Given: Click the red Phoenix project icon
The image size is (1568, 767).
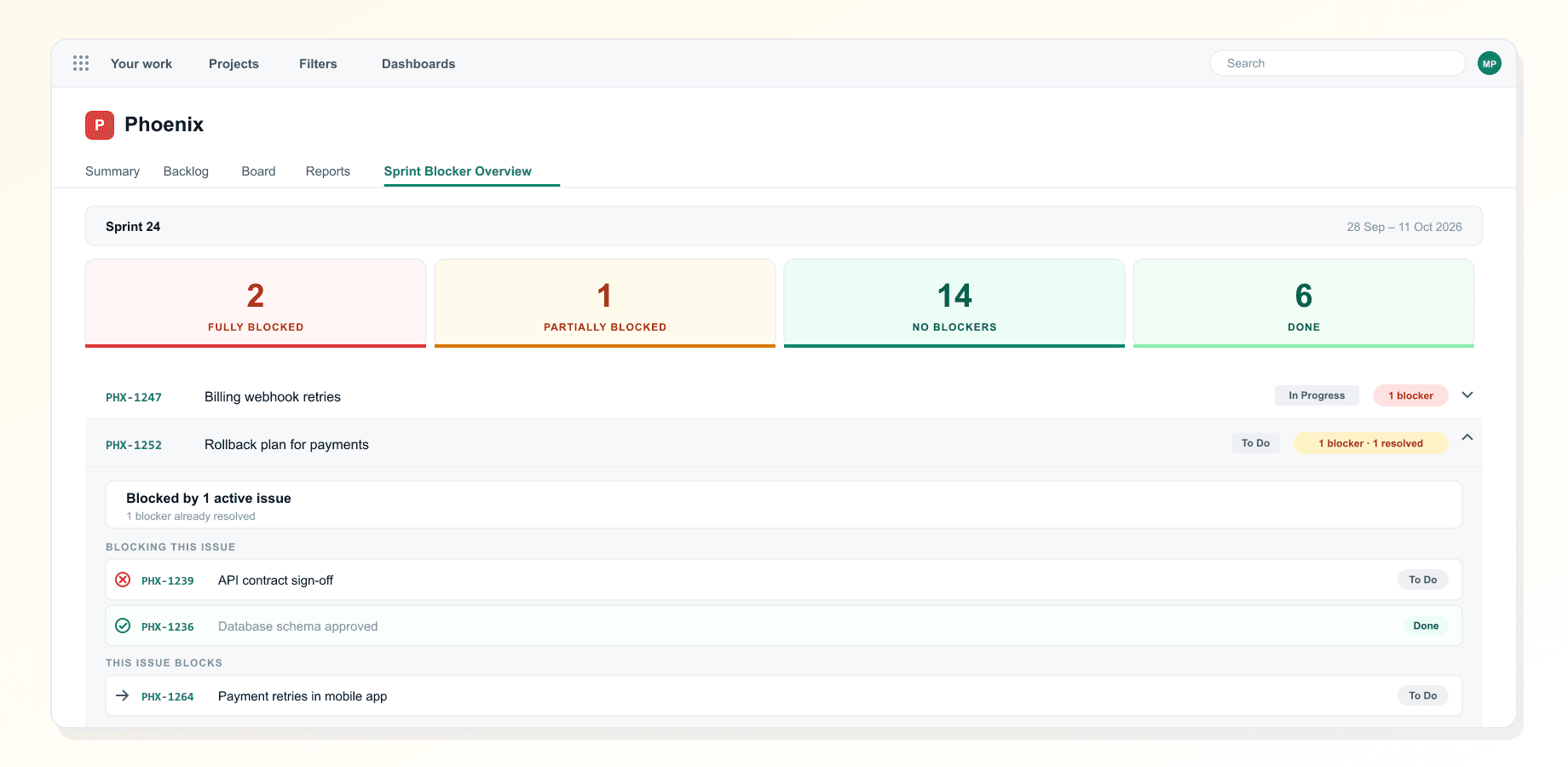Looking at the screenshot, I should 100,125.
